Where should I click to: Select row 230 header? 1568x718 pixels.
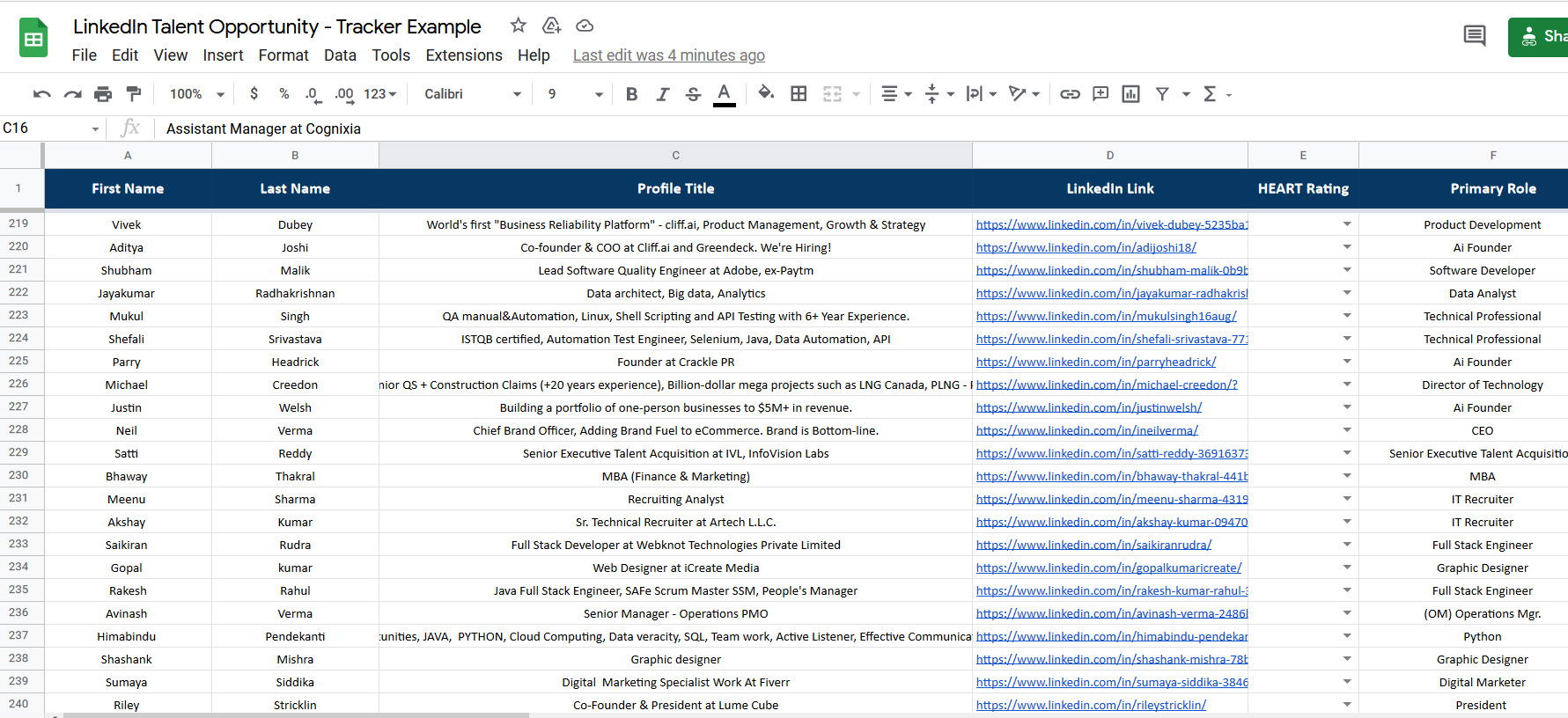(x=21, y=475)
